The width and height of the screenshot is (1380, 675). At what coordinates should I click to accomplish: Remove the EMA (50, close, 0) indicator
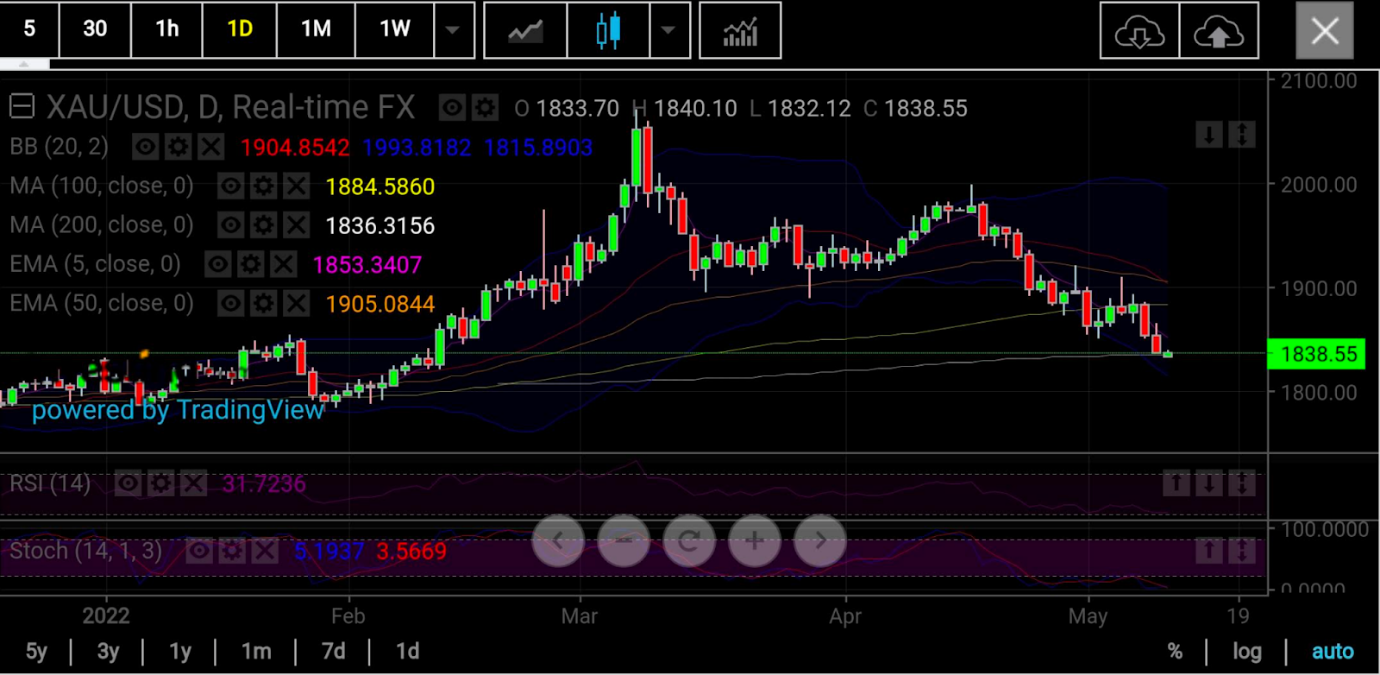(296, 303)
